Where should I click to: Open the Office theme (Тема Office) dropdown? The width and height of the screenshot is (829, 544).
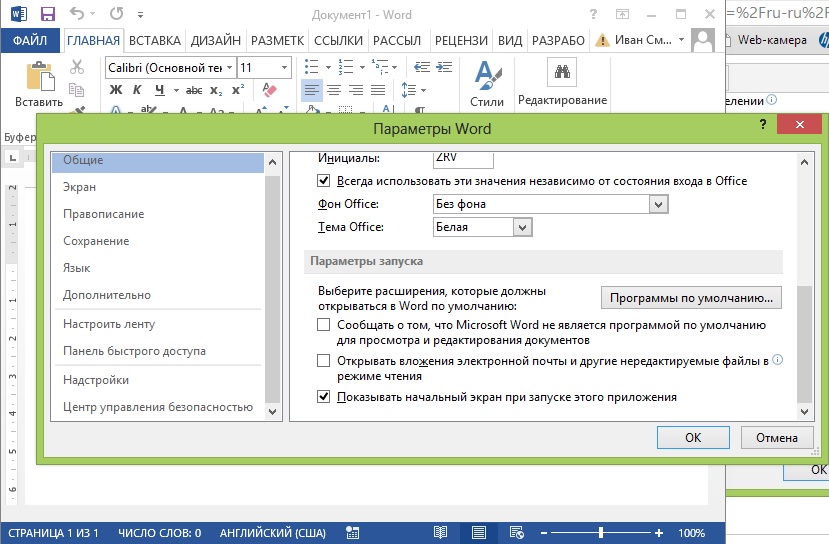coord(522,227)
